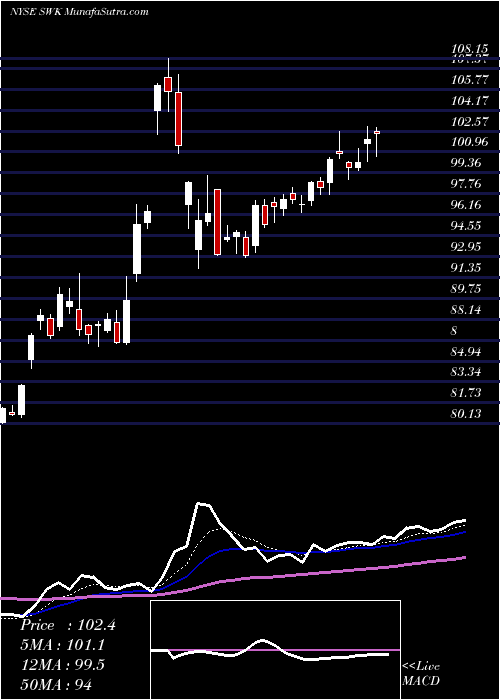Viewport: 500px width, 700px height.
Task: Select the 97.76 price level label
Action: 467,184
